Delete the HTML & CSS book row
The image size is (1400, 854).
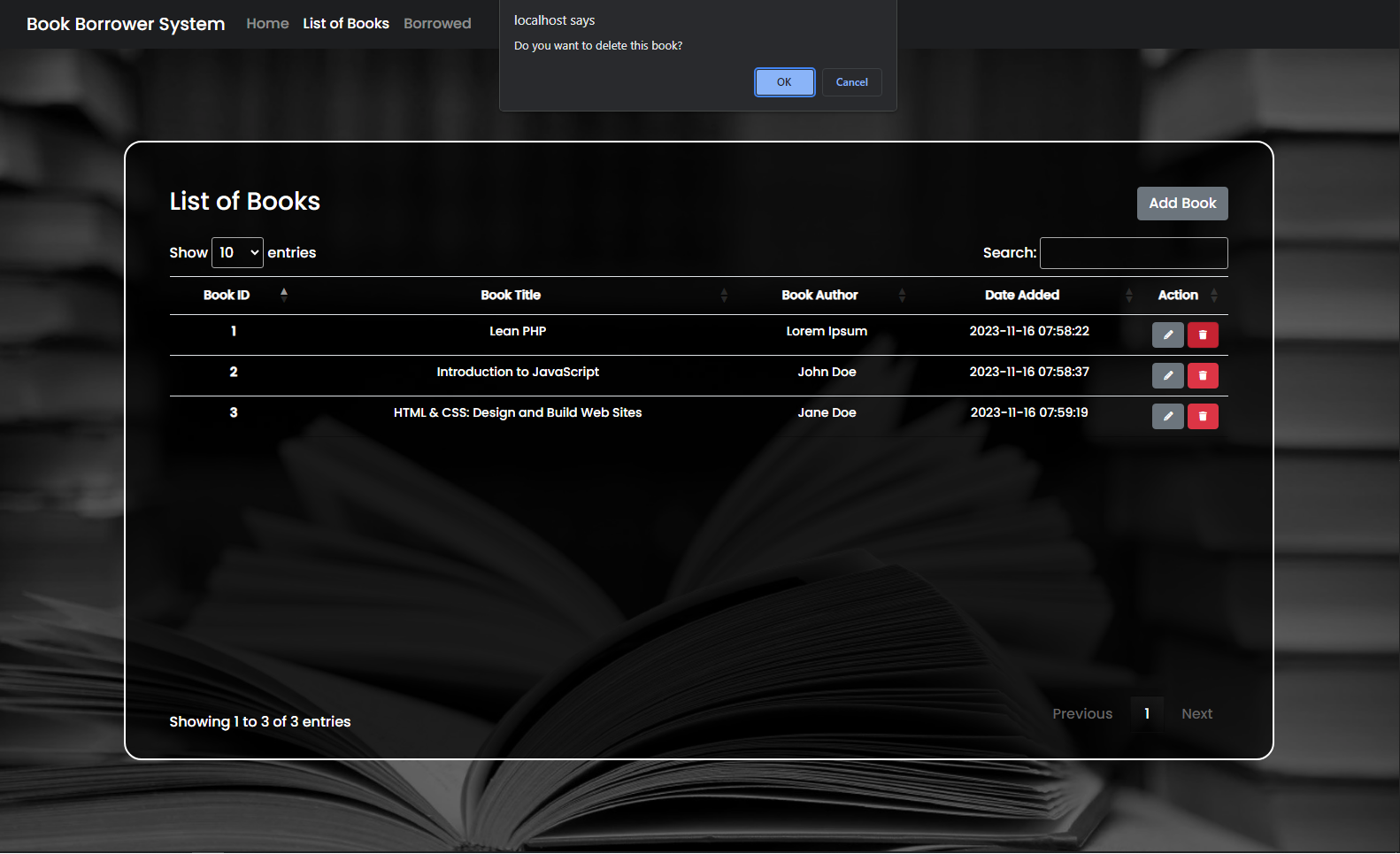[1203, 416]
